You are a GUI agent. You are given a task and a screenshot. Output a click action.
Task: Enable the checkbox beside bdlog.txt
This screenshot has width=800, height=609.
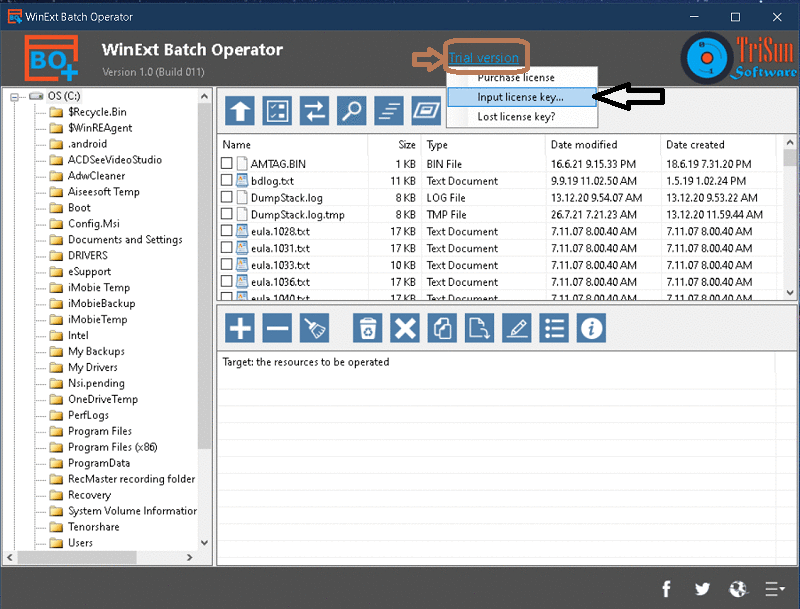coord(225,181)
